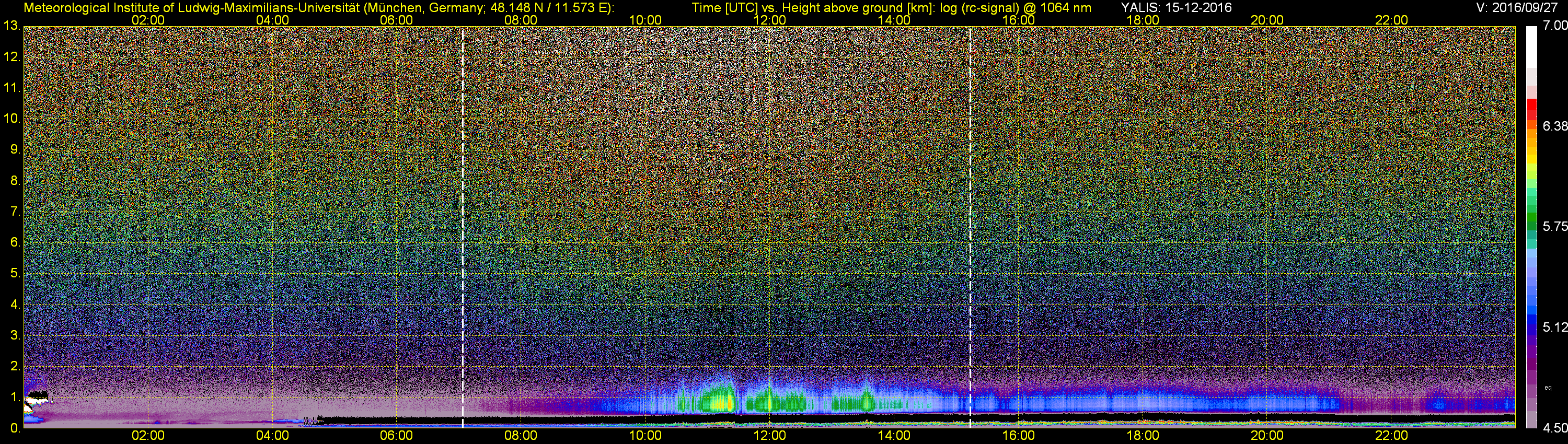Click the 7.00 colorbar maximum value
The image size is (1568, 444).
tap(1555, 26)
